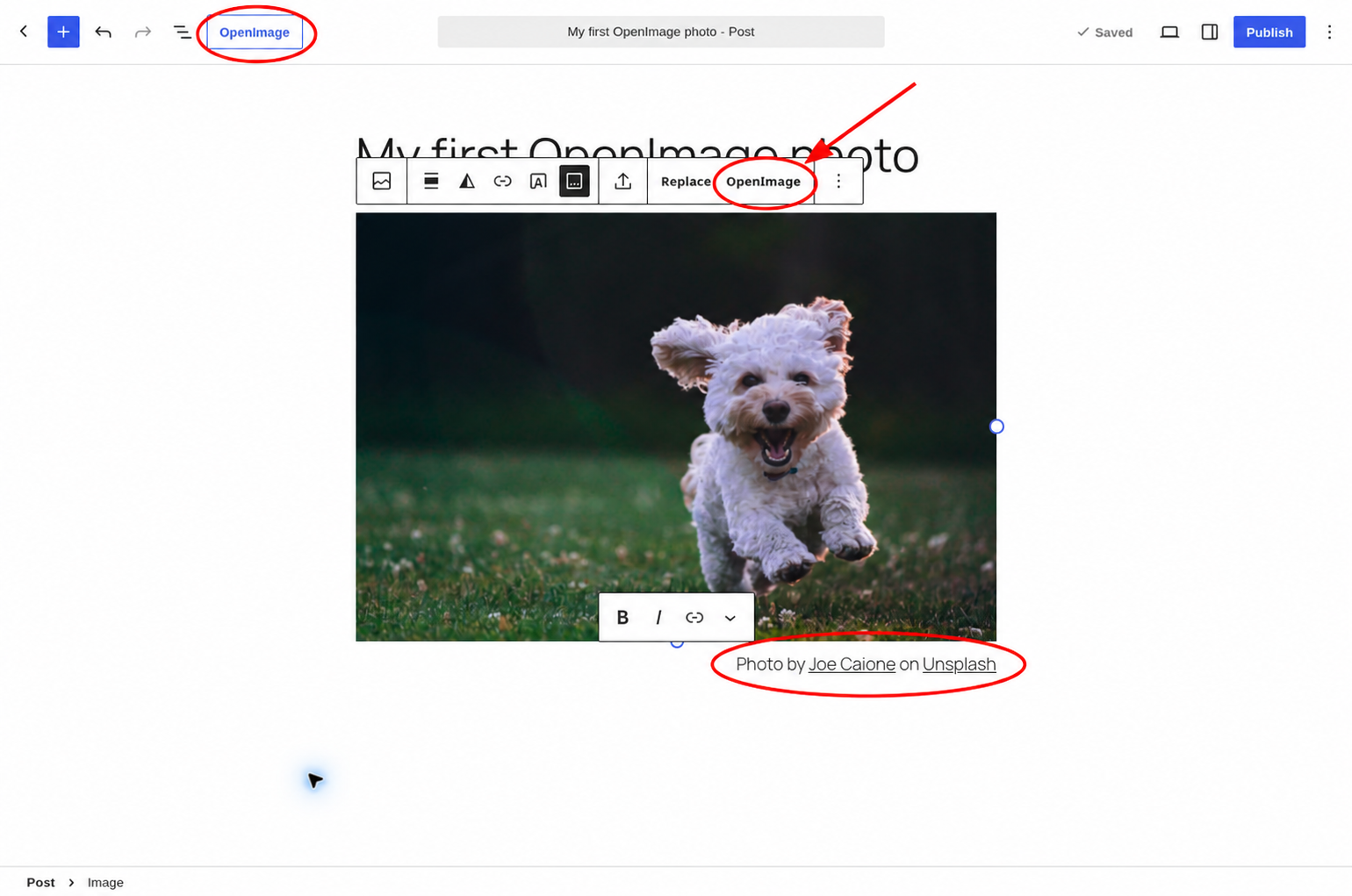Screen dimensions: 1352x896
Task: Toggle the image caption button
Action: pyautogui.click(x=574, y=181)
